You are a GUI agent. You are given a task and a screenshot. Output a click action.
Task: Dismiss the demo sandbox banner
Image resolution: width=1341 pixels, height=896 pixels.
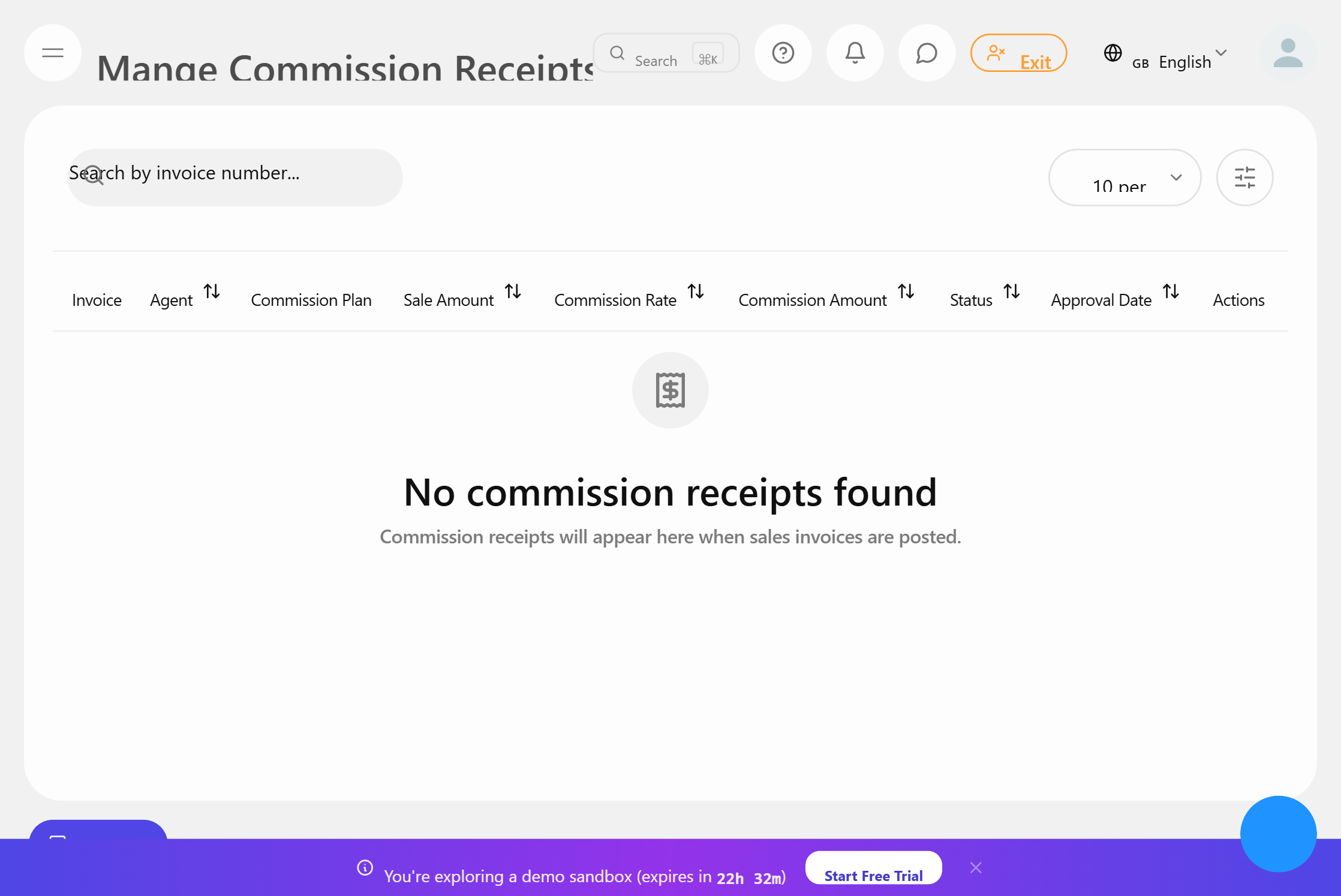click(x=976, y=867)
